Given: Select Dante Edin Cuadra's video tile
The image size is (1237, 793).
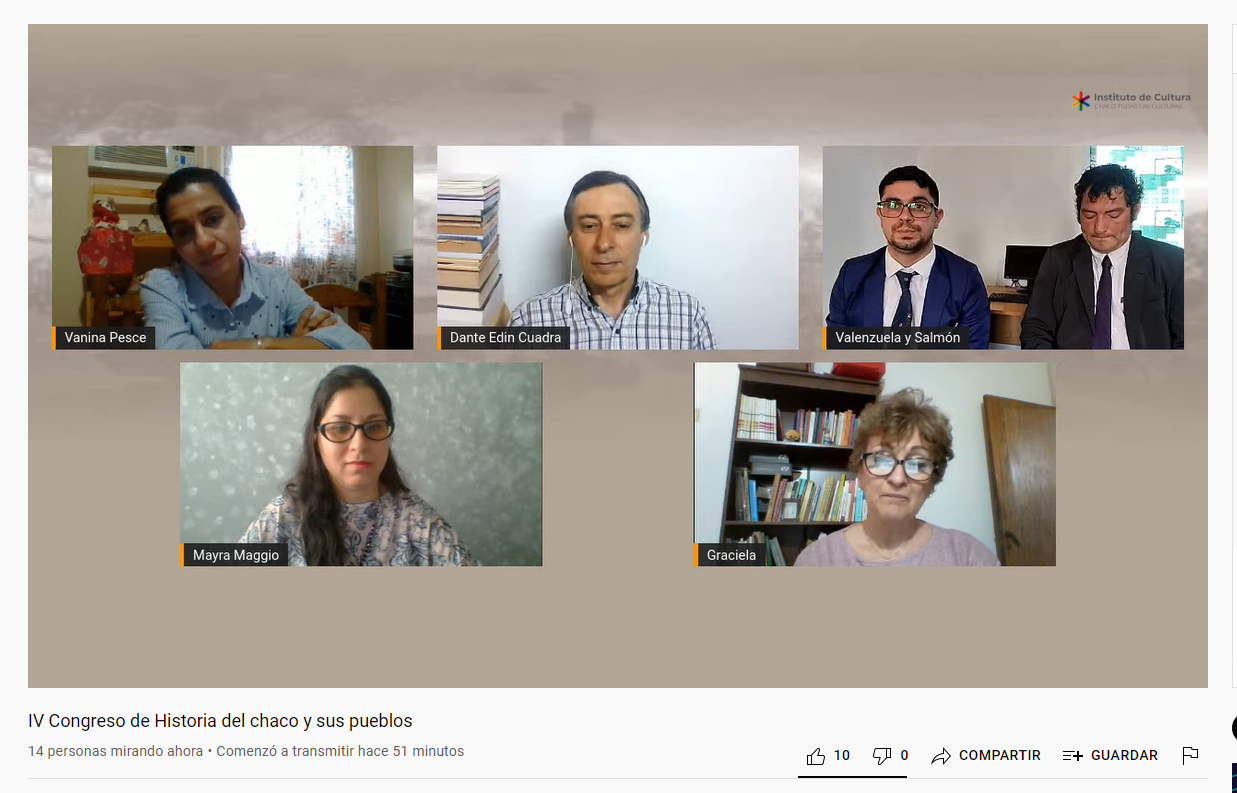Looking at the screenshot, I should [618, 247].
